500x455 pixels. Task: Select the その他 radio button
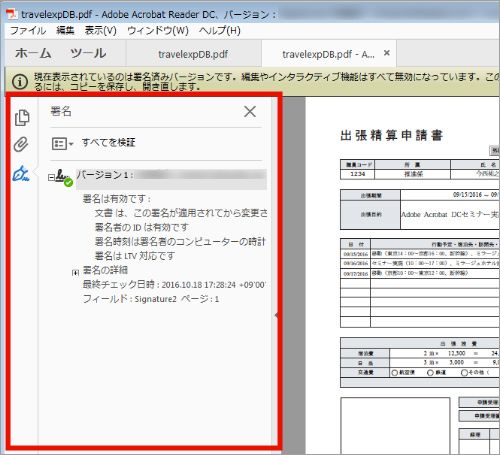pos(464,372)
